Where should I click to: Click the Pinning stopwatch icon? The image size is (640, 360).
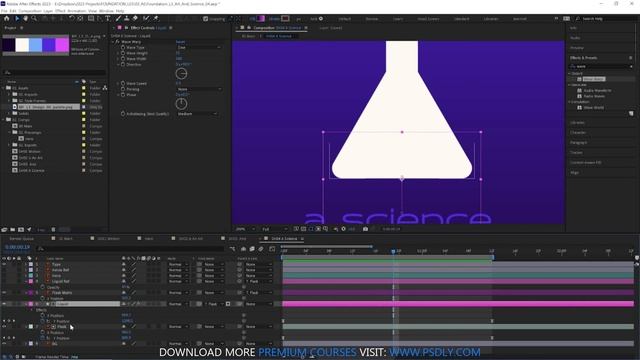tap(122, 89)
